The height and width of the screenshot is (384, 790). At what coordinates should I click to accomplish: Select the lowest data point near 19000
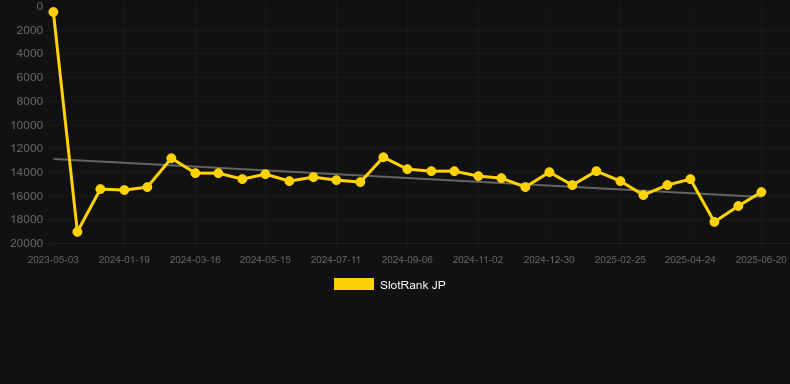tap(77, 232)
